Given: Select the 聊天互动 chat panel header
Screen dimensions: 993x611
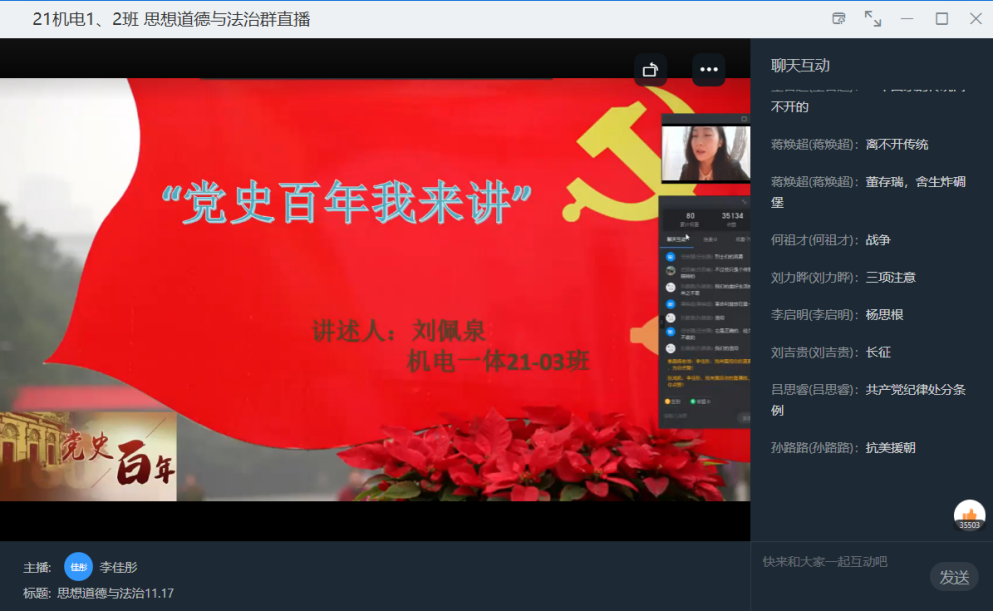Looking at the screenshot, I should point(800,66).
